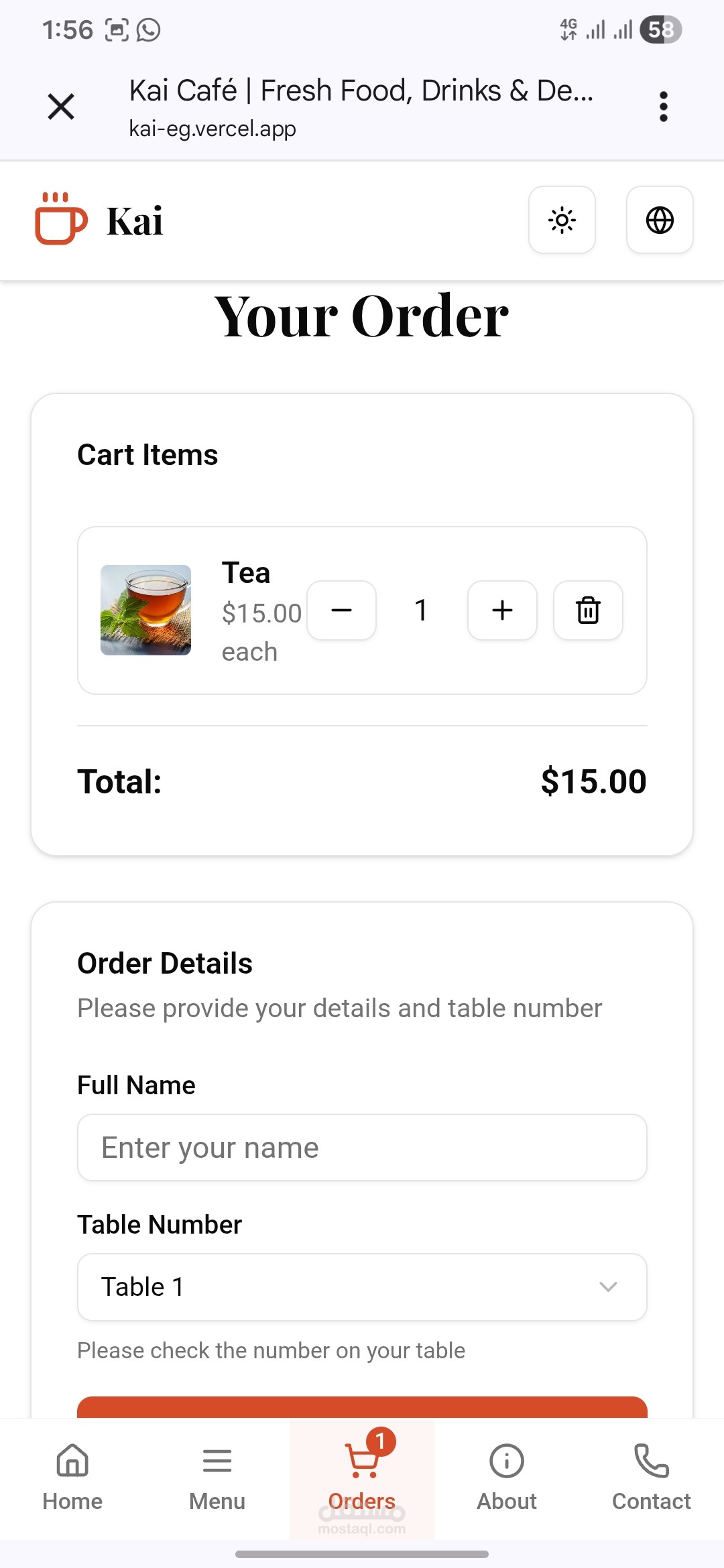724x1568 pixels.
Task: Tap the cart badge showing 1
Action: coord(381,1441)
